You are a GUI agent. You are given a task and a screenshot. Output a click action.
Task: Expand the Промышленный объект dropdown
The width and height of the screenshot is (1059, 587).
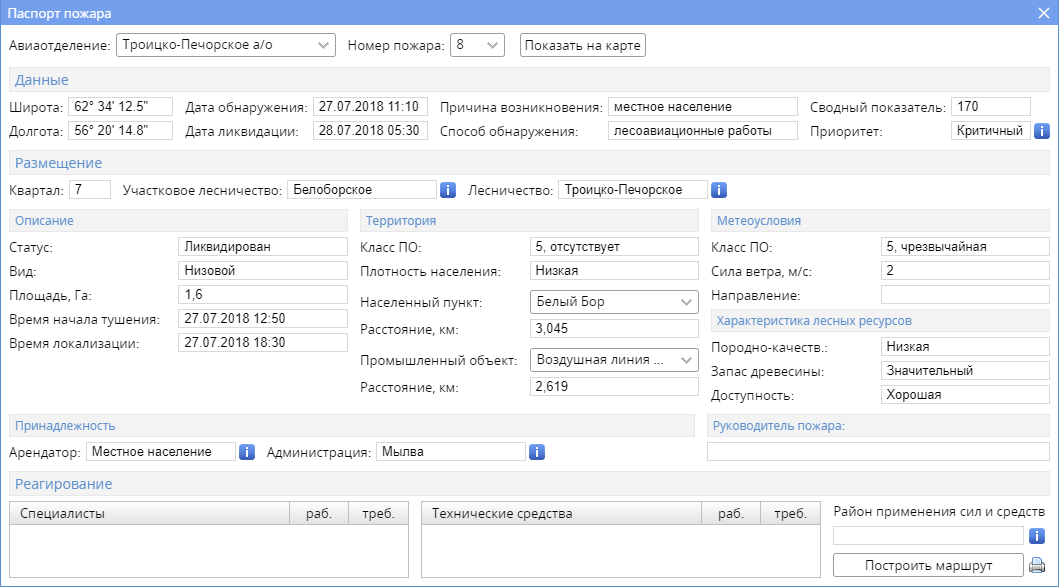pyautogui.click(x=614, y=360)
